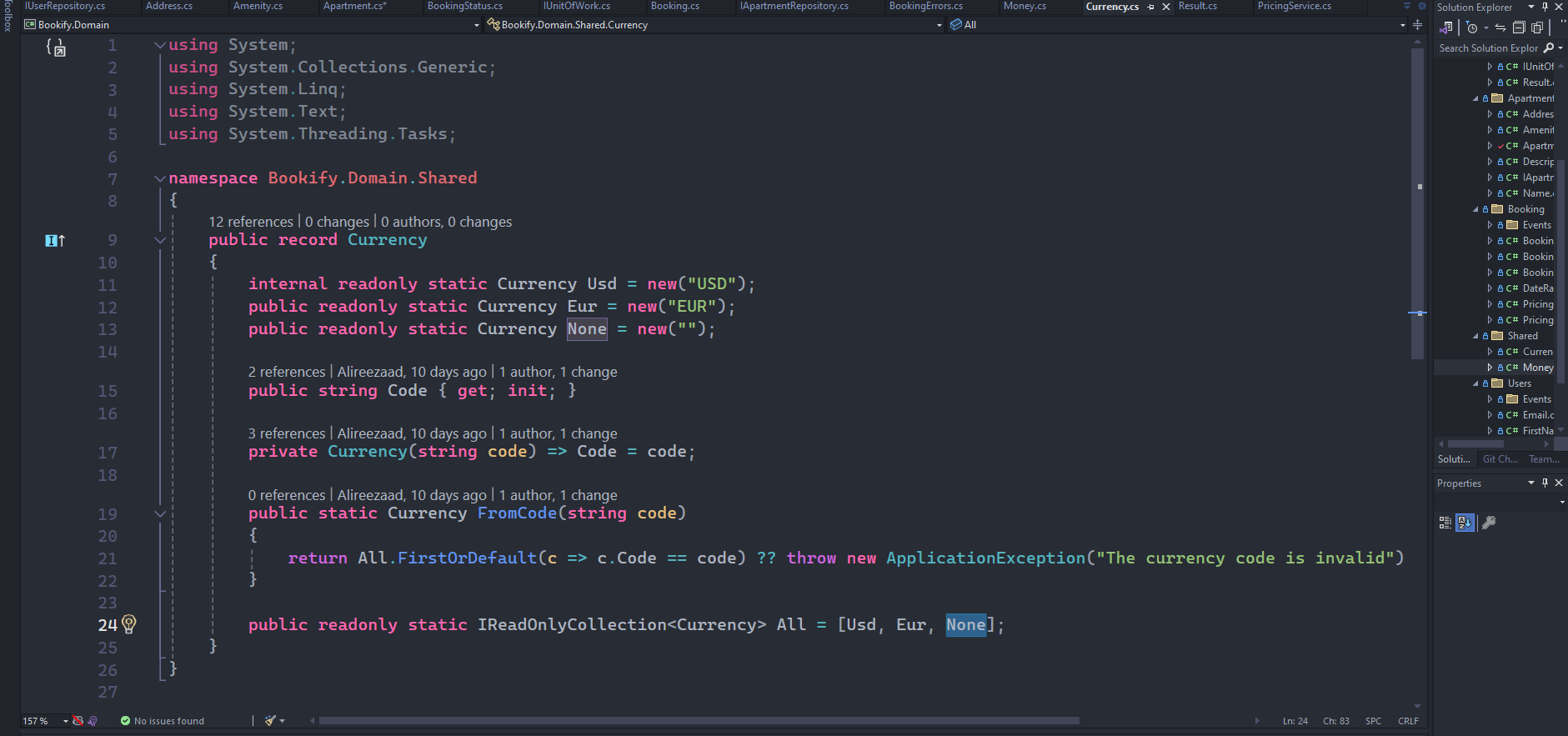1568x736 pixels.
Task: Close the Currency.cs tab
Action: click(x=1166, y=7)
